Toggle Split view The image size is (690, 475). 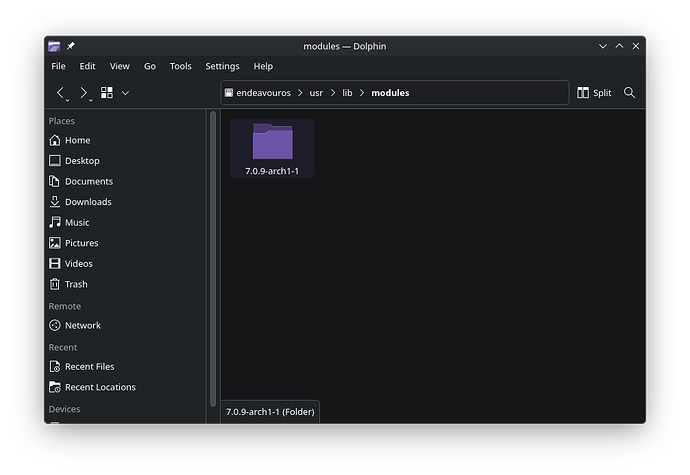click(x=594, y=93)
